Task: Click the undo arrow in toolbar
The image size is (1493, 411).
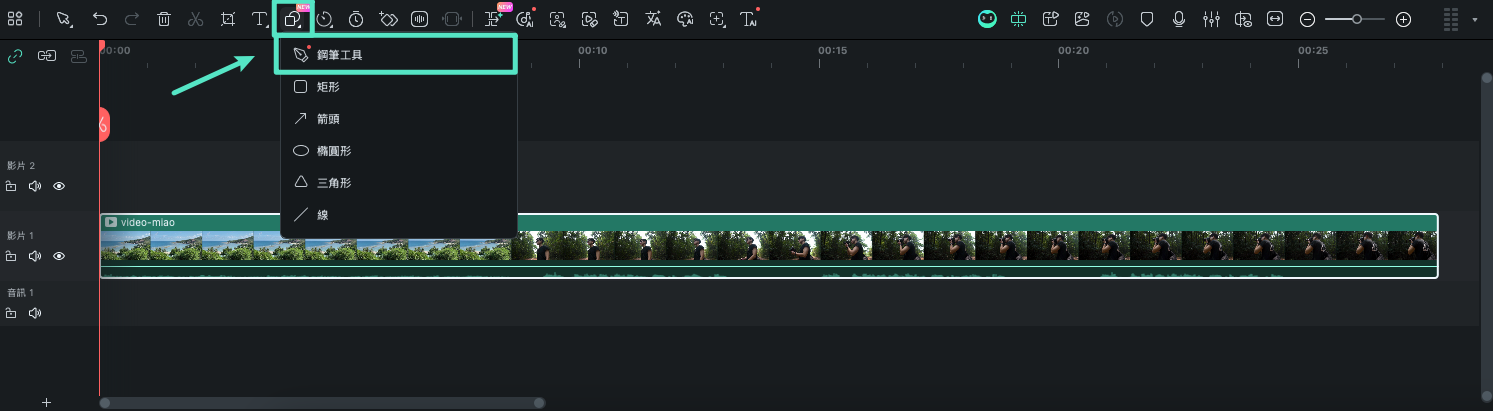Action: [x=100, y=19]
